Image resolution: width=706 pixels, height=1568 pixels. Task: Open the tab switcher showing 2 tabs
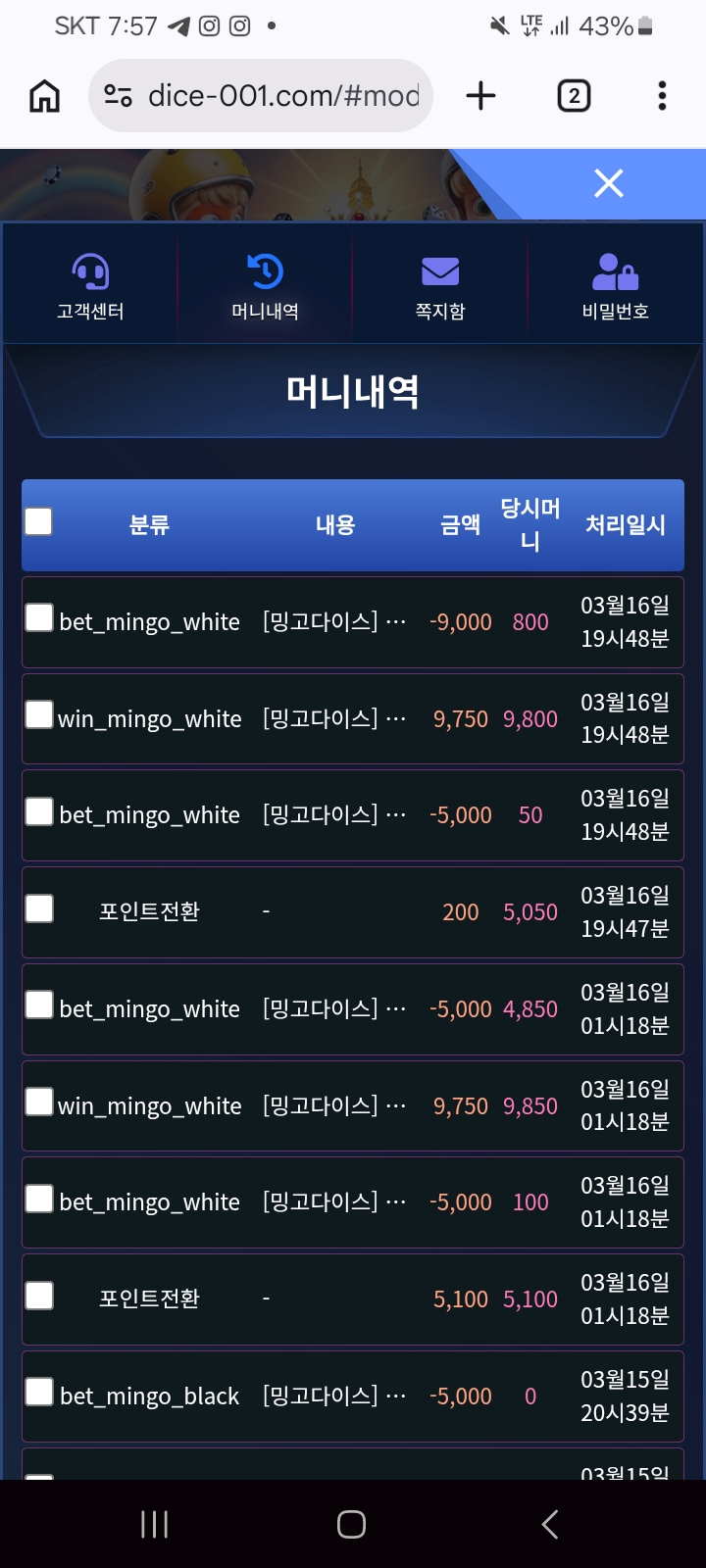pyautogui.click(x=574, y=96)
